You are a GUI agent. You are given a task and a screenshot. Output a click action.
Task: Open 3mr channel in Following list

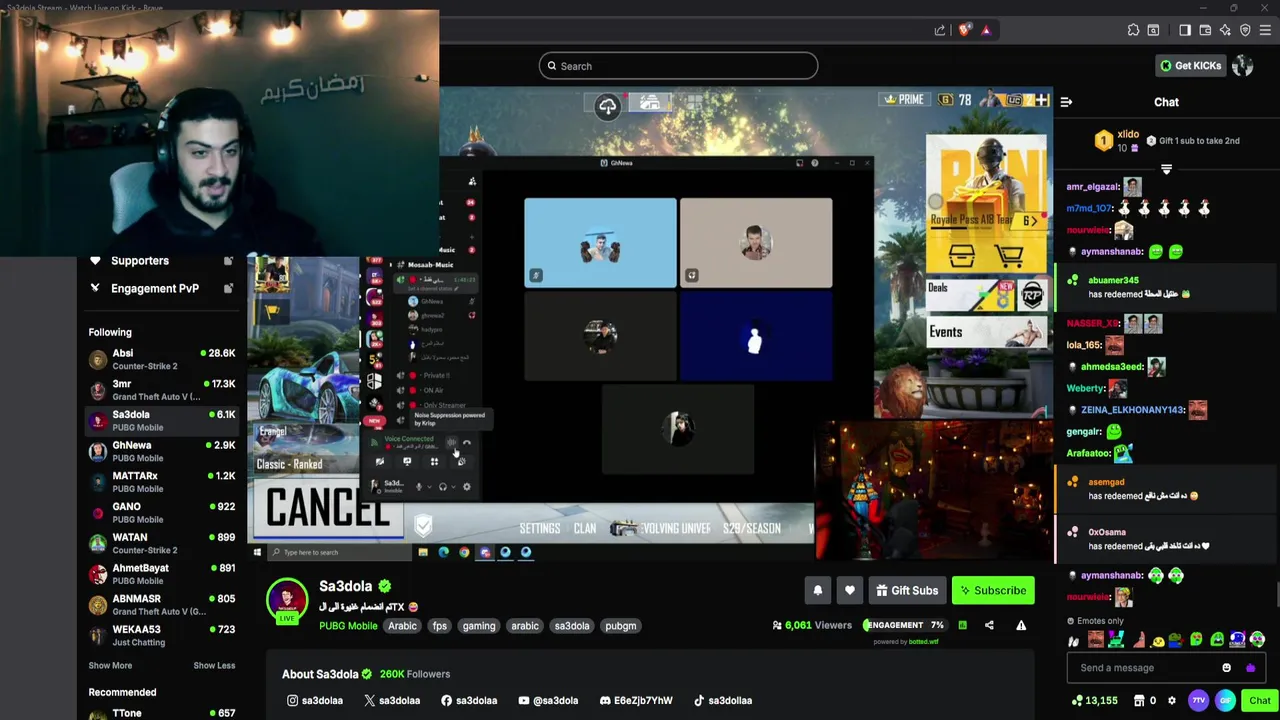(160, 390)
